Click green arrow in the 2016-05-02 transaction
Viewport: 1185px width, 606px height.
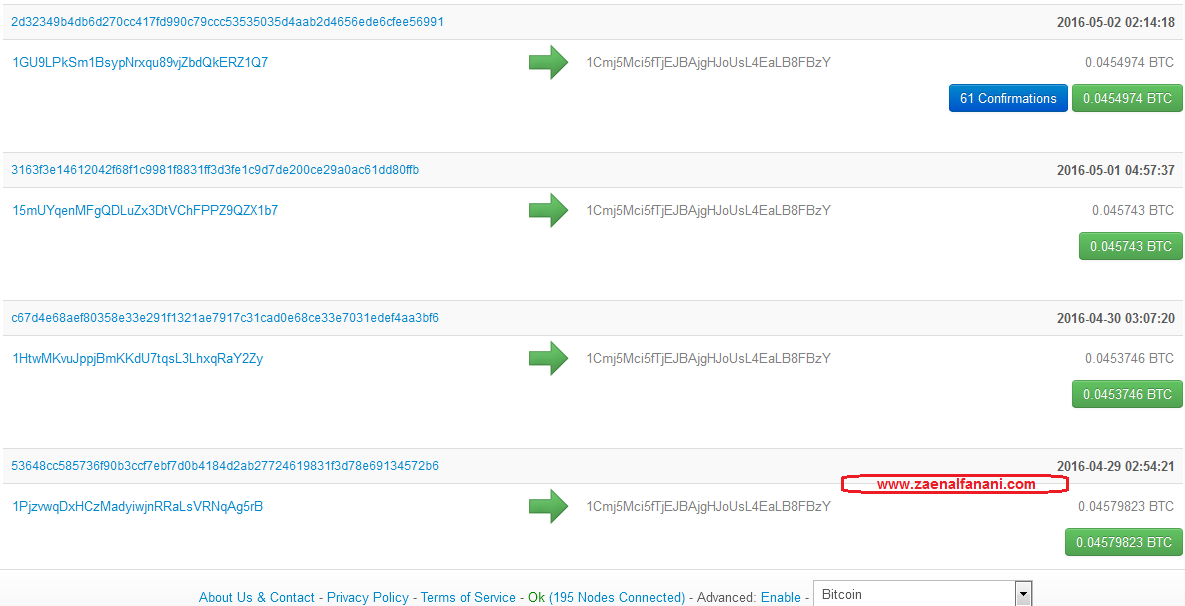(548, 62)
